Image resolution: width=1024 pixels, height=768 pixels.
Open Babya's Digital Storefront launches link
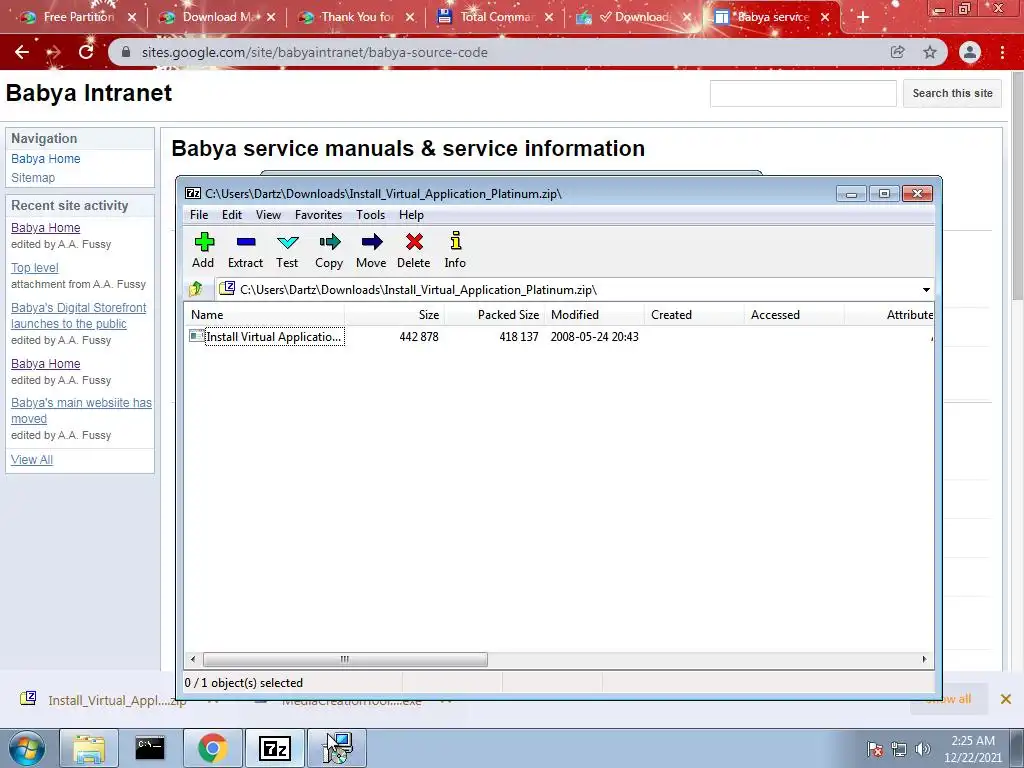(78, 315)
